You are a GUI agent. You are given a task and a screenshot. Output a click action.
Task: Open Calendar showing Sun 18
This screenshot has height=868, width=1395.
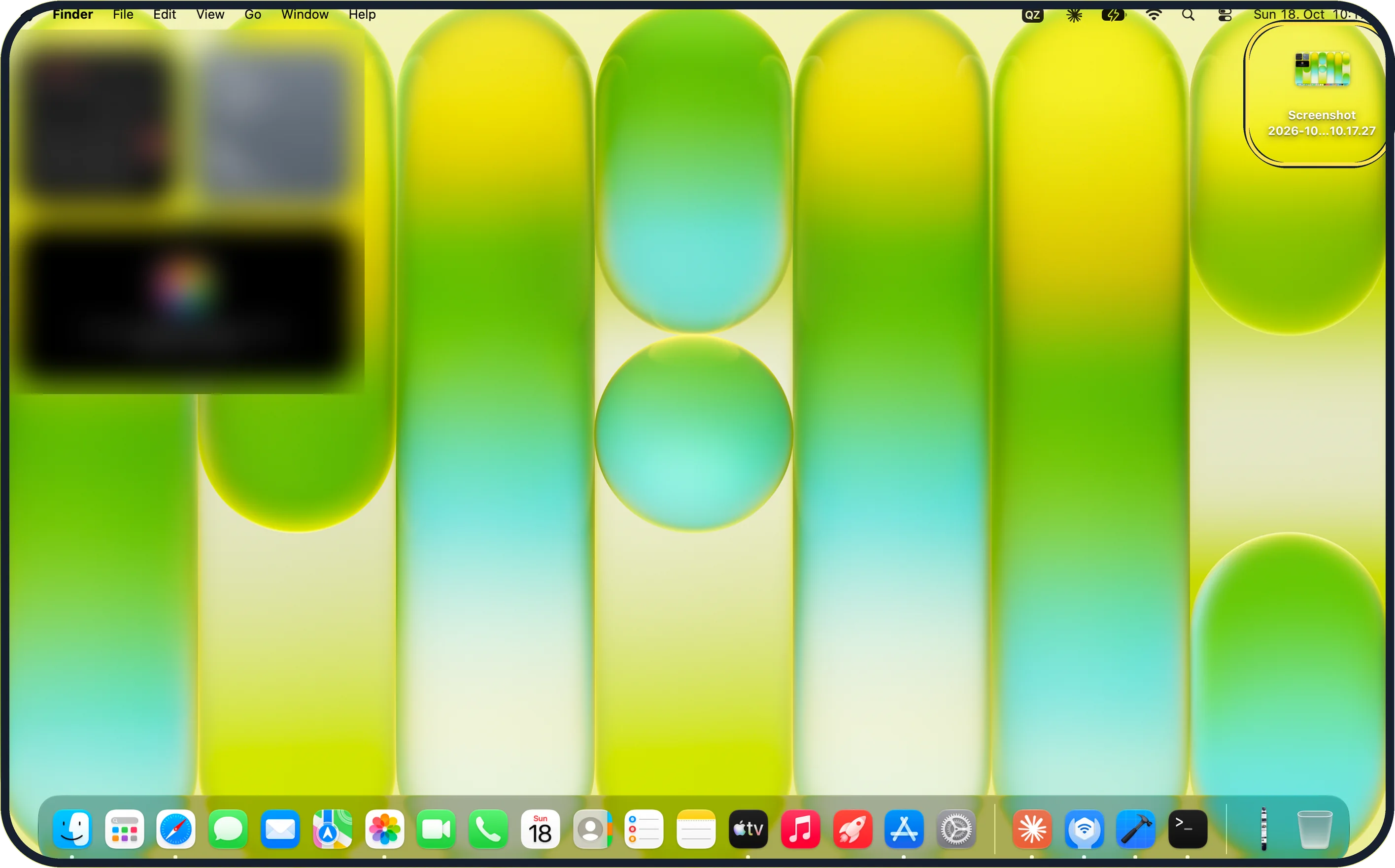pyautogui.click(x=540, y=829)
